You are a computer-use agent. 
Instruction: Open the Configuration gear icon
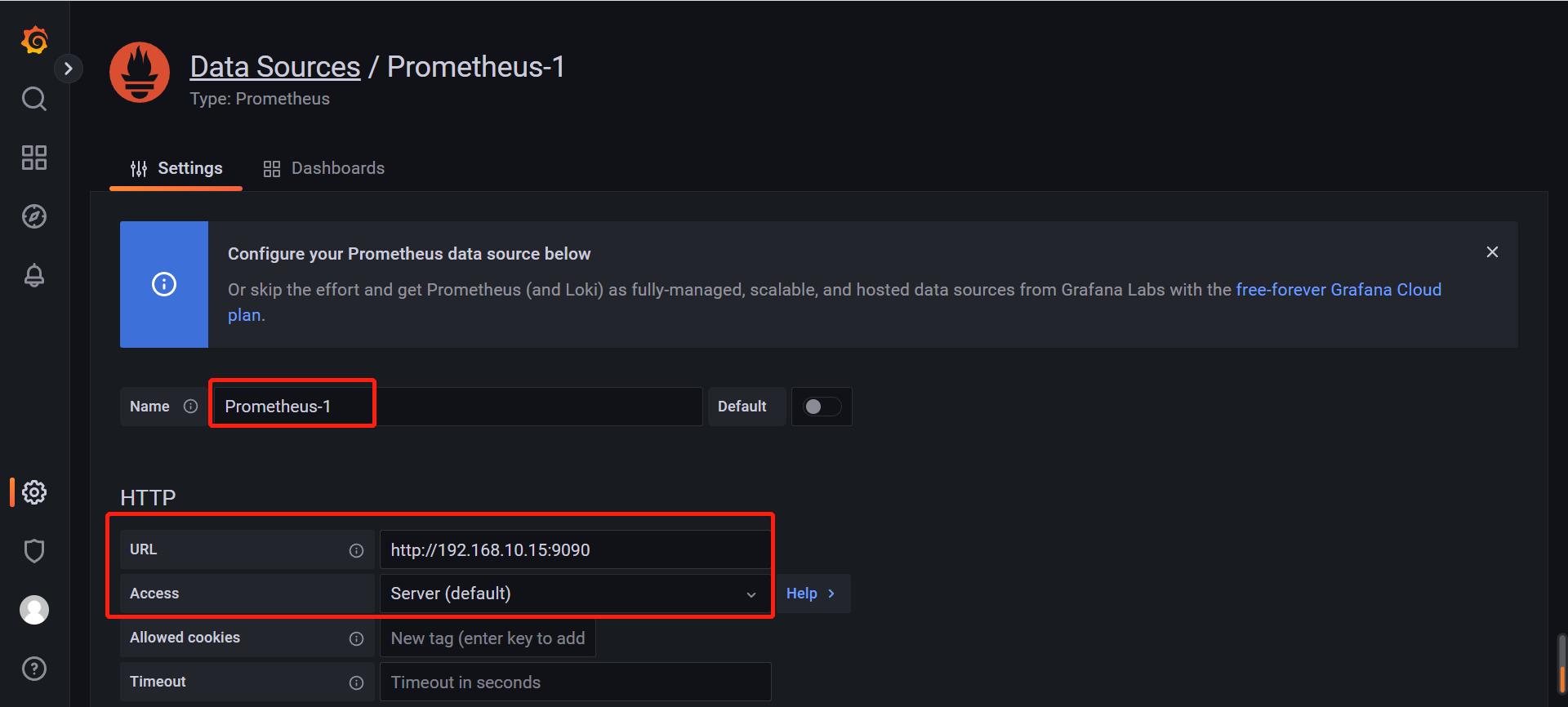34,492
